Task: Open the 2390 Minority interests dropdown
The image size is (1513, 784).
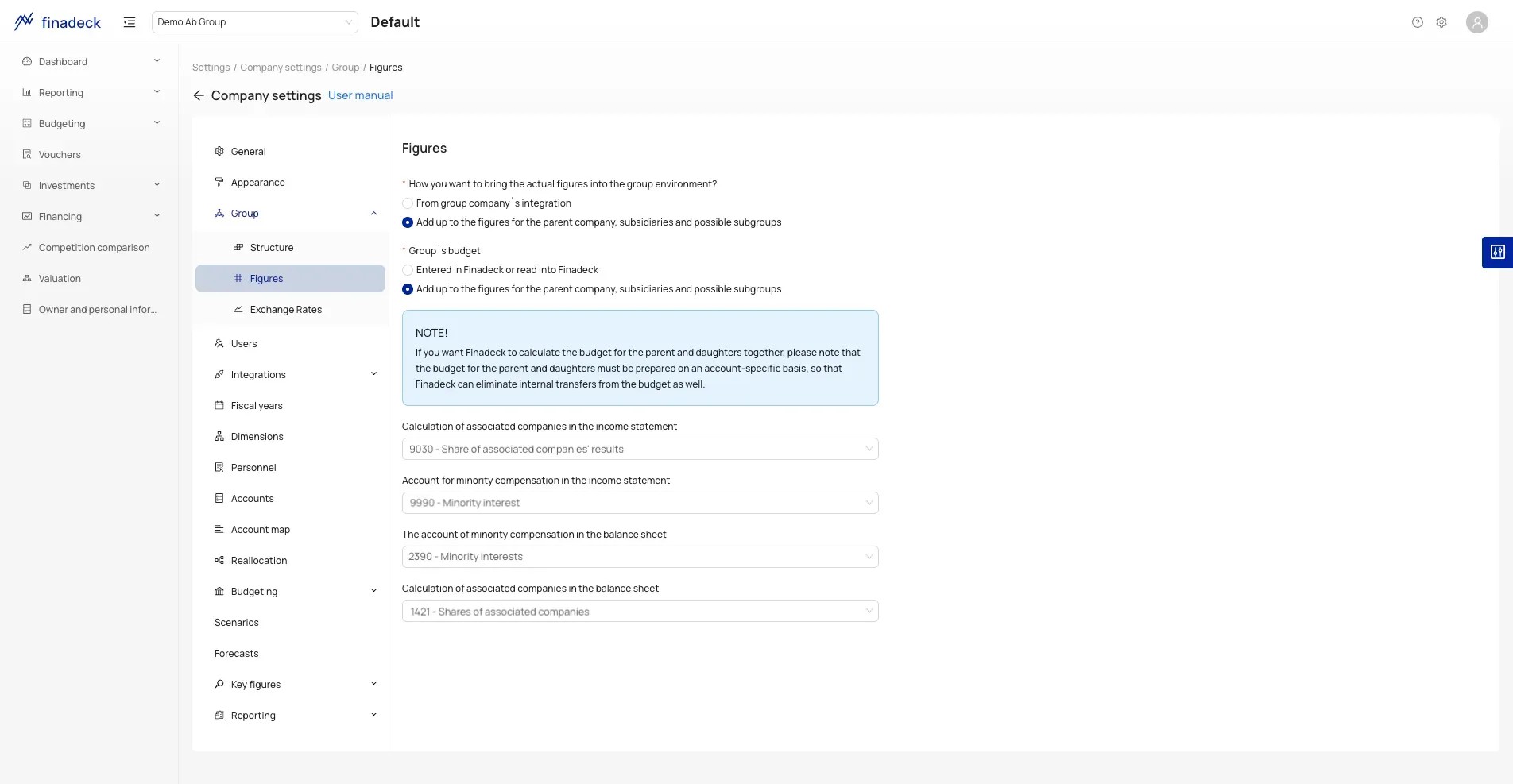Action: pos(640,557)
